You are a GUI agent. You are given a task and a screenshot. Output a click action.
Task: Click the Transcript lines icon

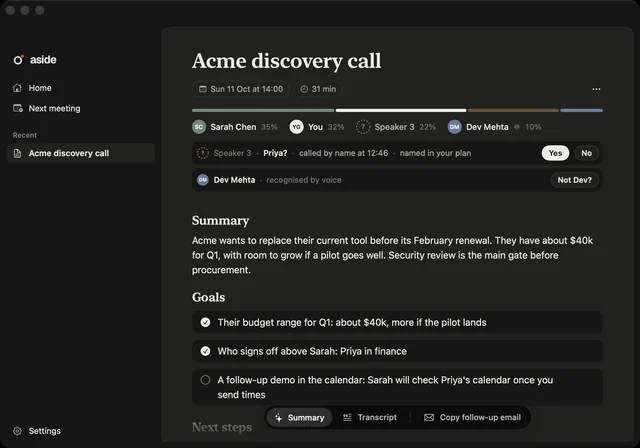click(347, 417)
